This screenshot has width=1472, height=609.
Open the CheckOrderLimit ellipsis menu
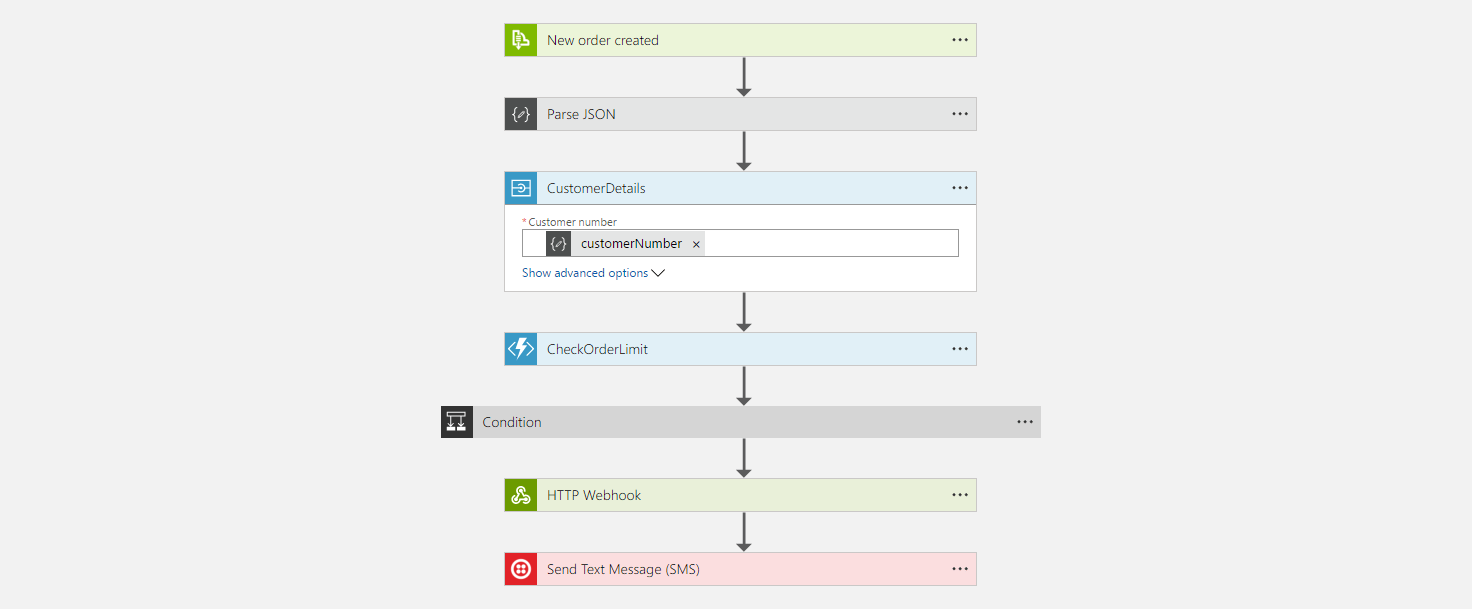coord(960,349)
